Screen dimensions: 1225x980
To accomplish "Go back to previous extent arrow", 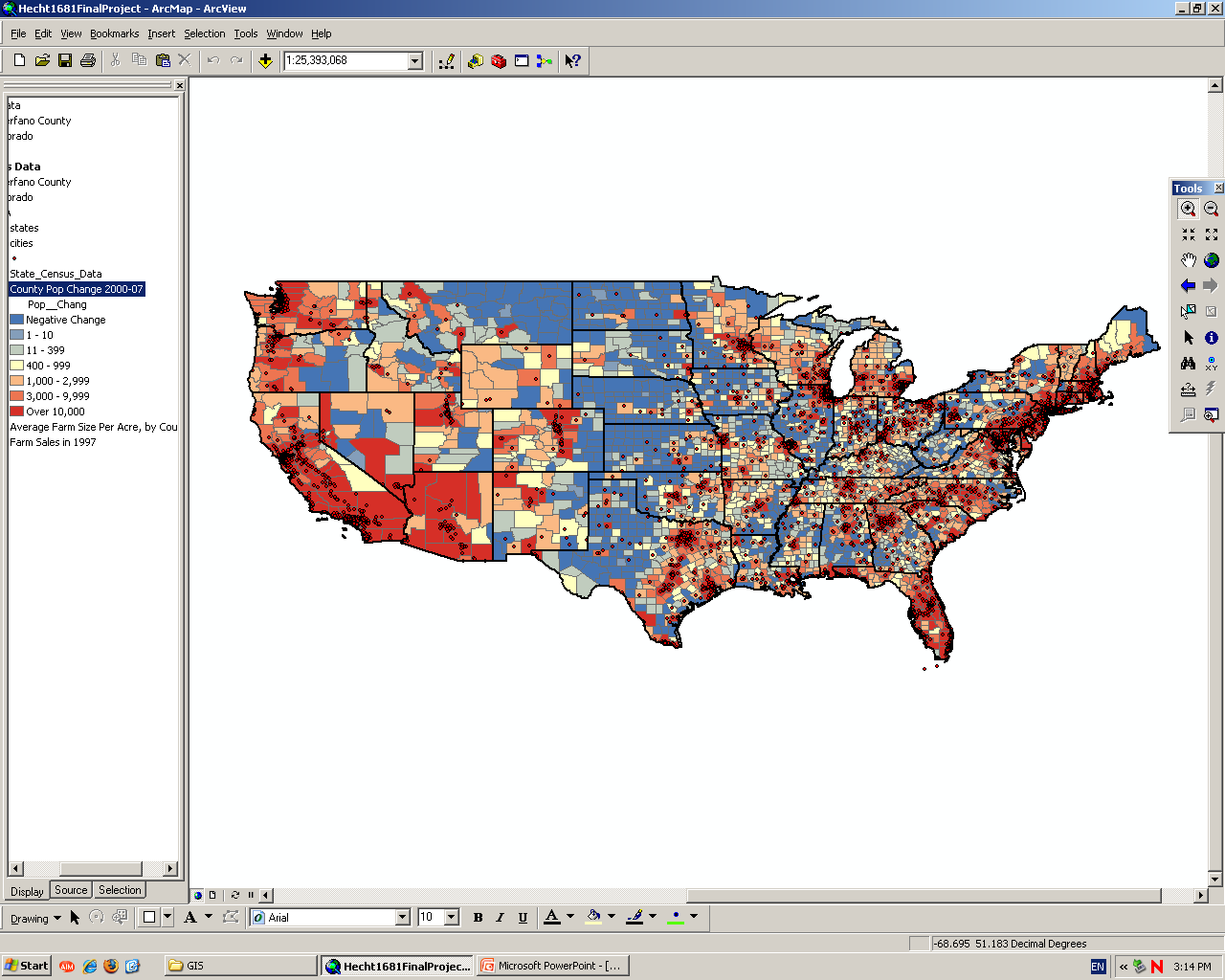I will tap(1188, 285).
